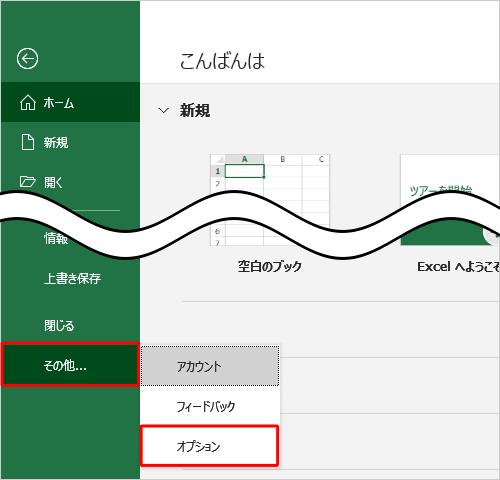
Task: Select オプション in the popup menu
Action: 210,446
